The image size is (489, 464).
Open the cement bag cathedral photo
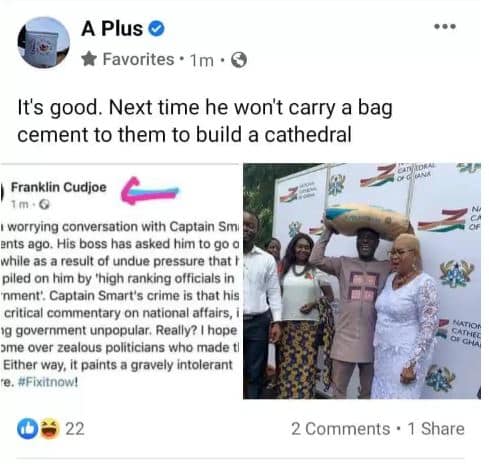coord(362,281)
